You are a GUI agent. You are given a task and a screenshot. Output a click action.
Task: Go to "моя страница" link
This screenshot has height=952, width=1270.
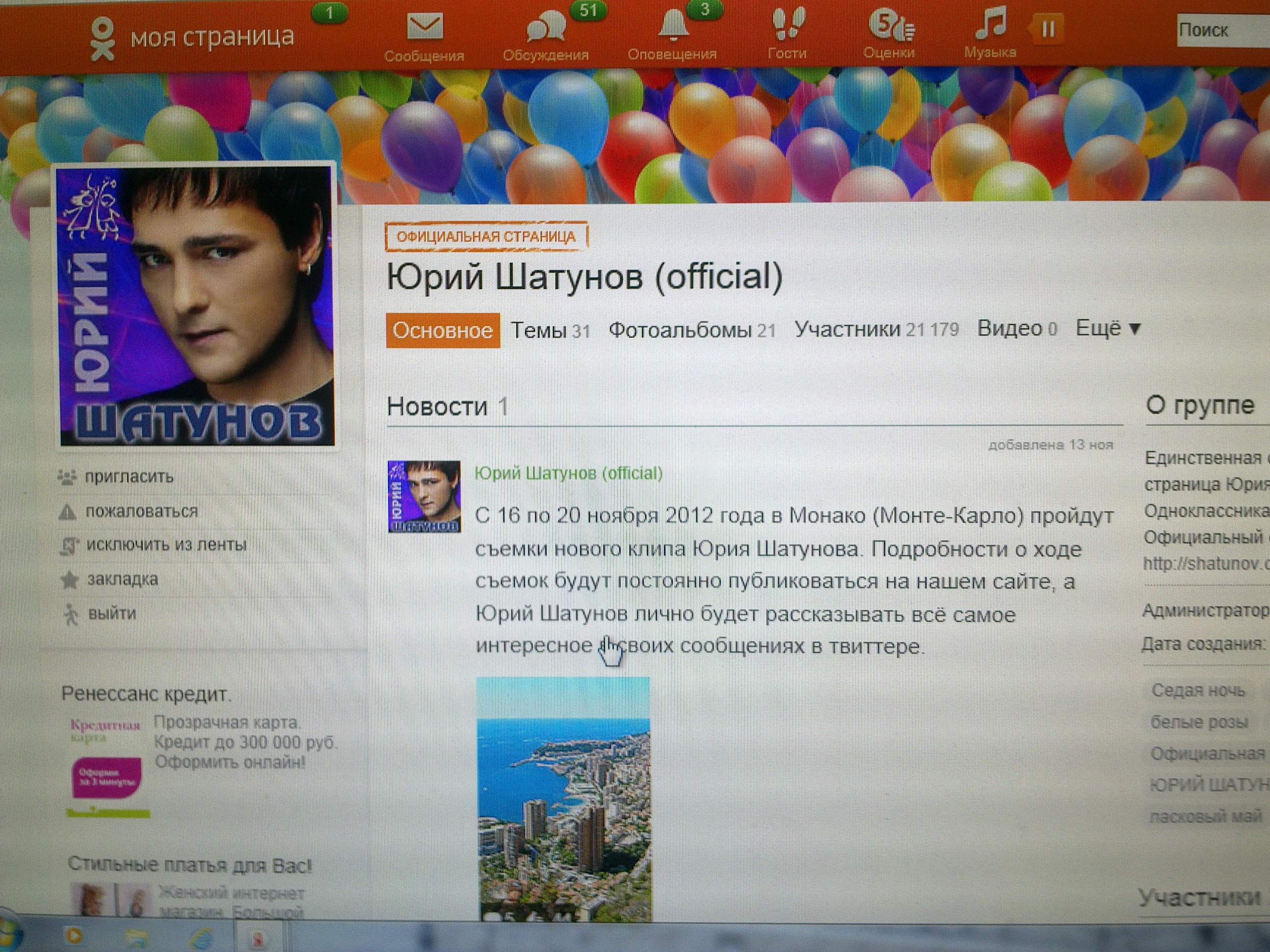tap(213, 38)
